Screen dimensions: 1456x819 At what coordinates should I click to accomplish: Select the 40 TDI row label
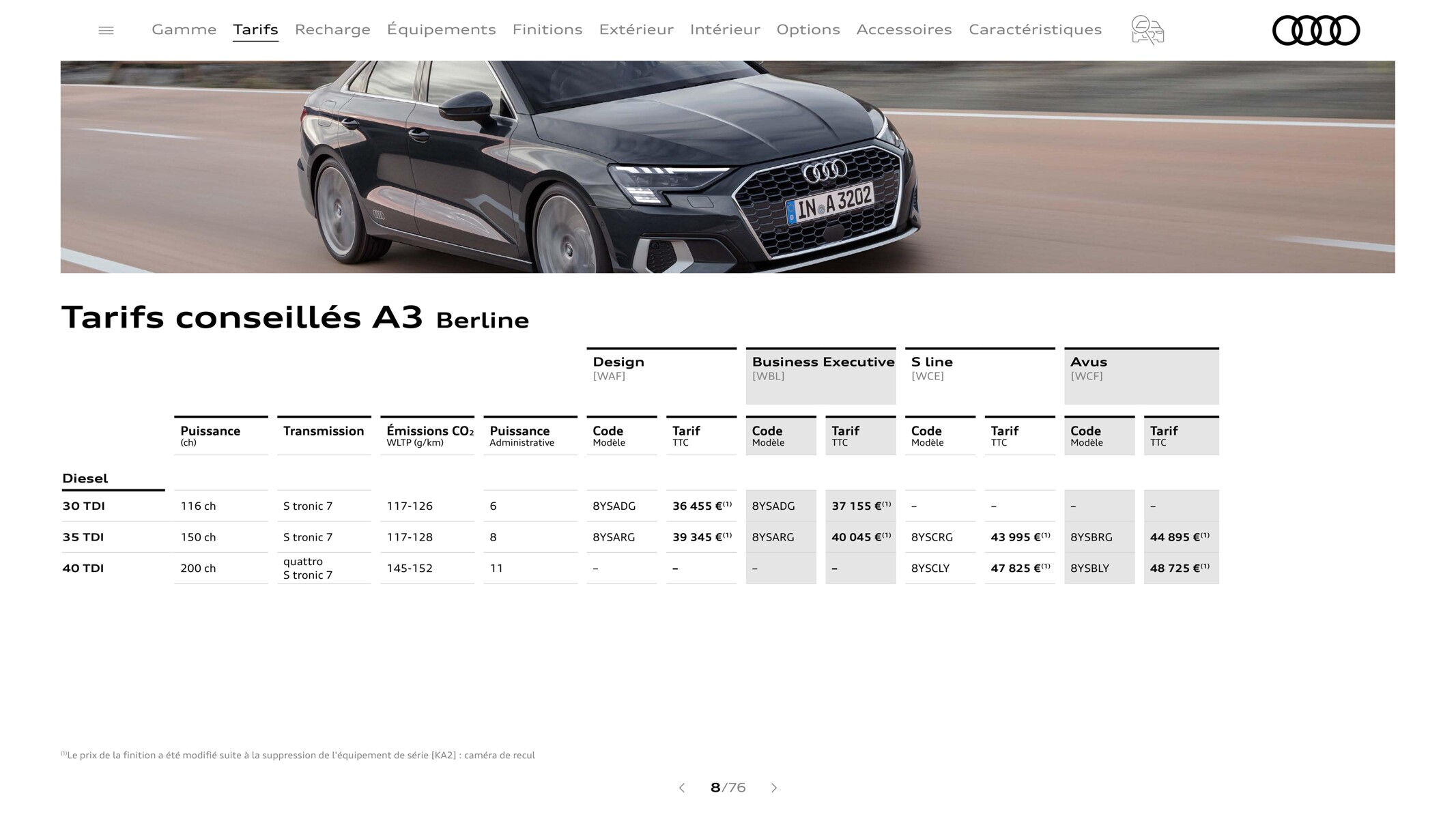coord(83,568)
